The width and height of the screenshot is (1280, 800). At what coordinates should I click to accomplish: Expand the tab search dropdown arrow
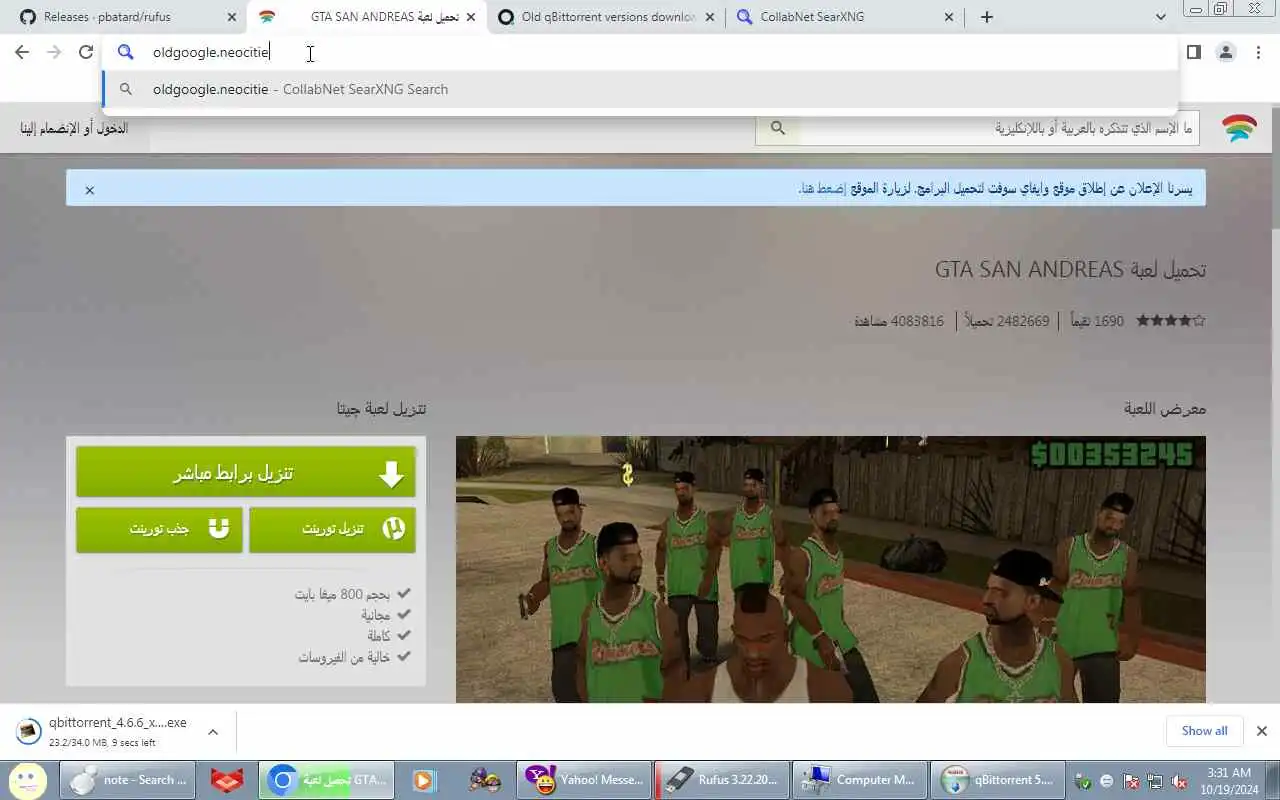pos(1160,17)
